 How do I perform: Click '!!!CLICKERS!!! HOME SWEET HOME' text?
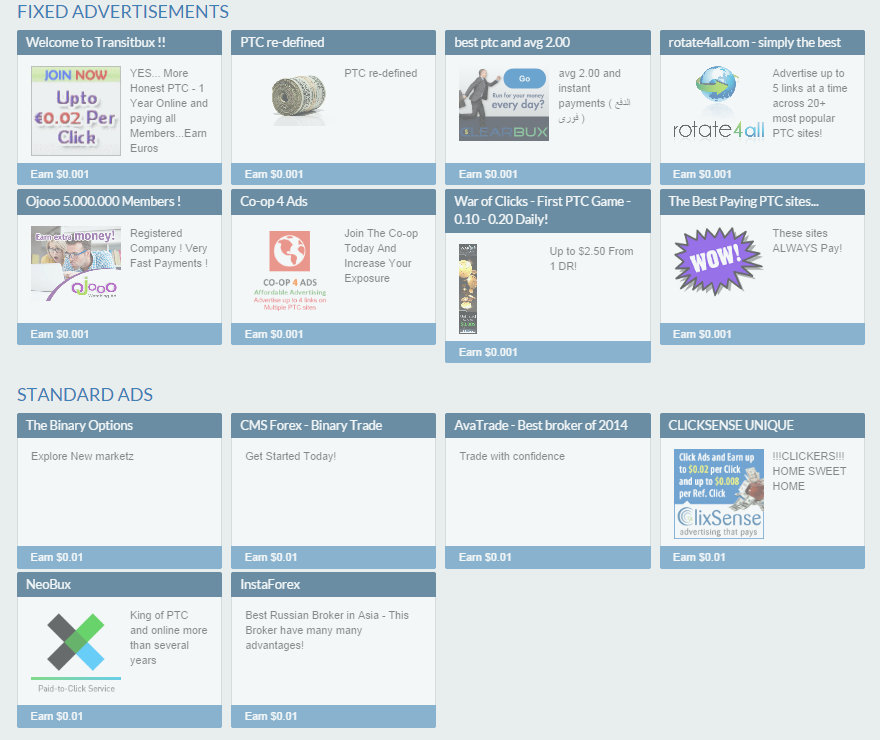click(x=809, y=471)
